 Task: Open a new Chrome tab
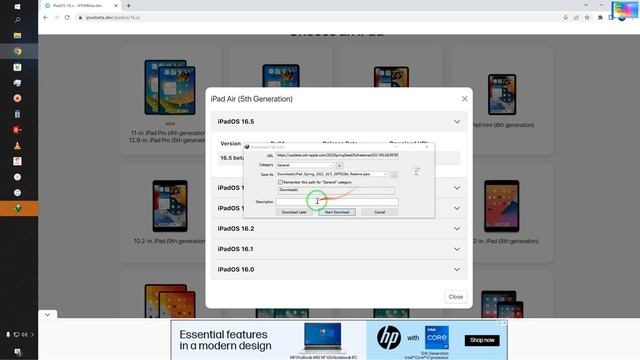(x=129, y=6)
